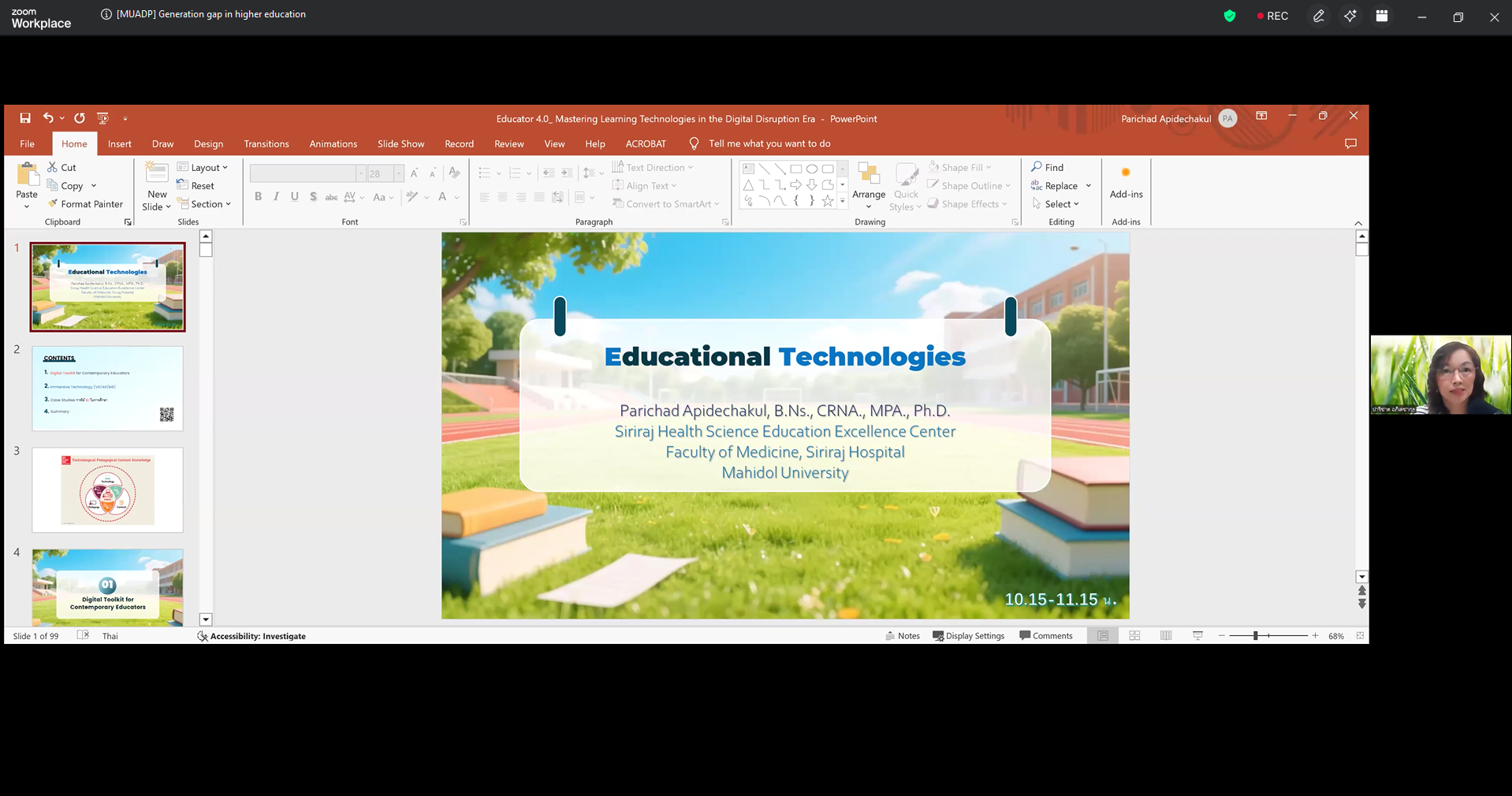Toggle the Comments pane
Image resolution: width=1512 pixels, height=796 pixels.
[x=1046, y=636]
